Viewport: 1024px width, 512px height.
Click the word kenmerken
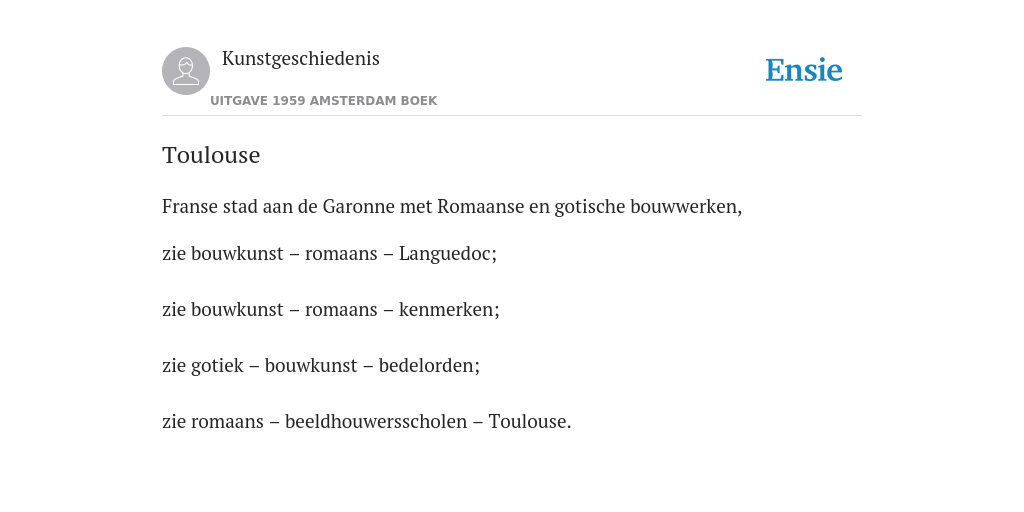449,310
